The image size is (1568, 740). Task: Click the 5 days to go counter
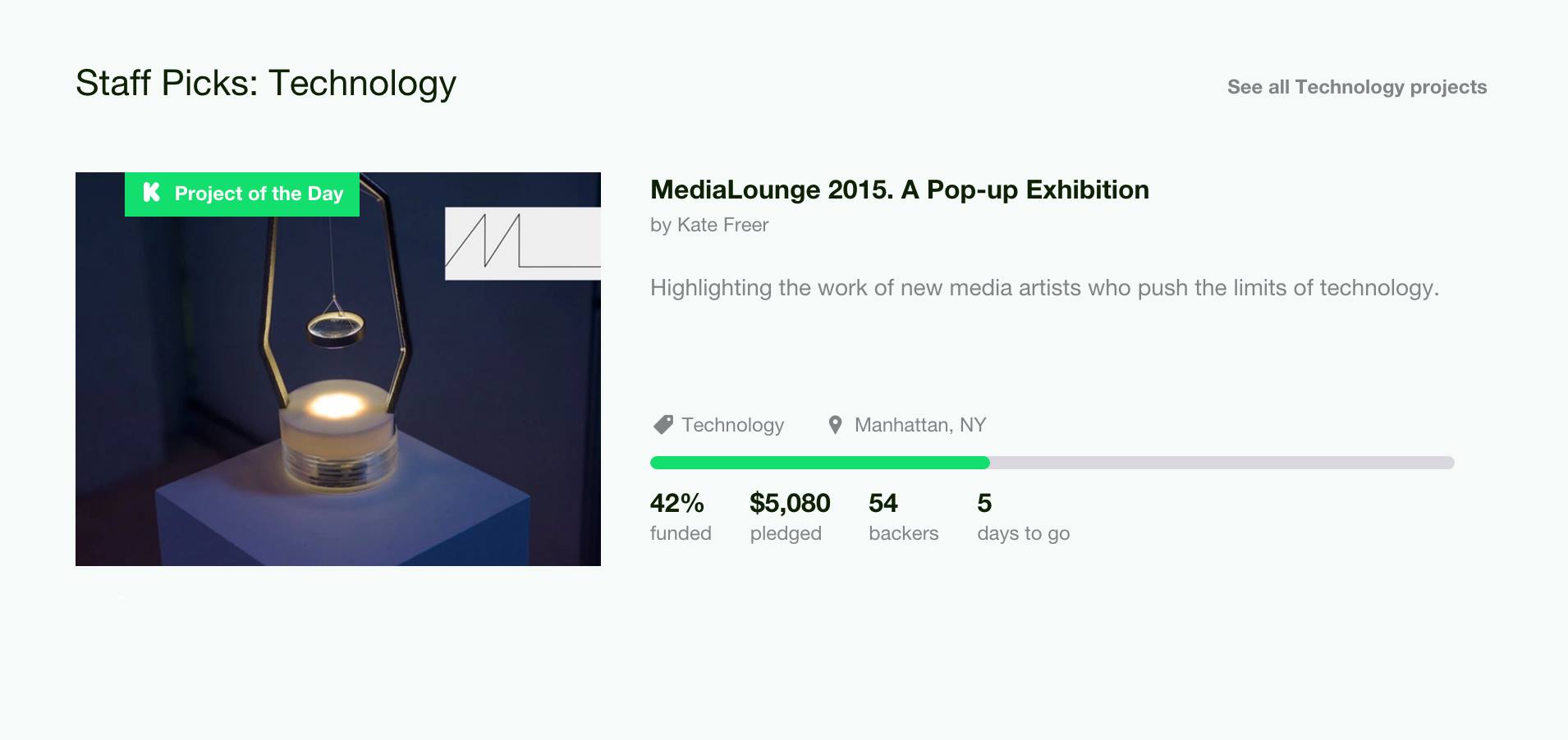(x=1023, y=517)
